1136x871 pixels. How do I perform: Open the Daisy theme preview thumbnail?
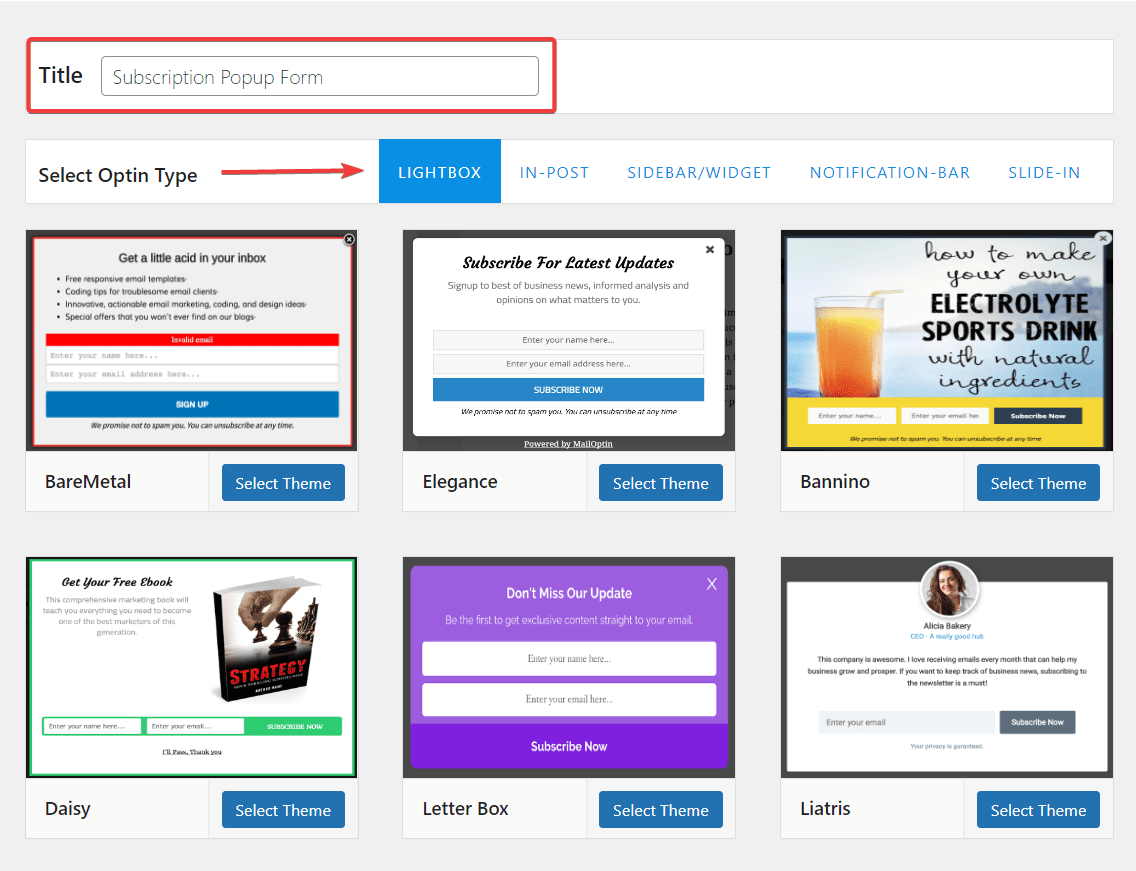pyautogui.click(x=191, y=667)
